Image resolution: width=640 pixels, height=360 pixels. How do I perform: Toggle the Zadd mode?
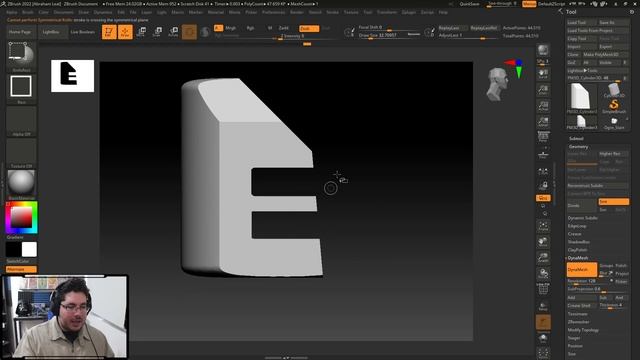pyautogui.click(x=283, y=28)
